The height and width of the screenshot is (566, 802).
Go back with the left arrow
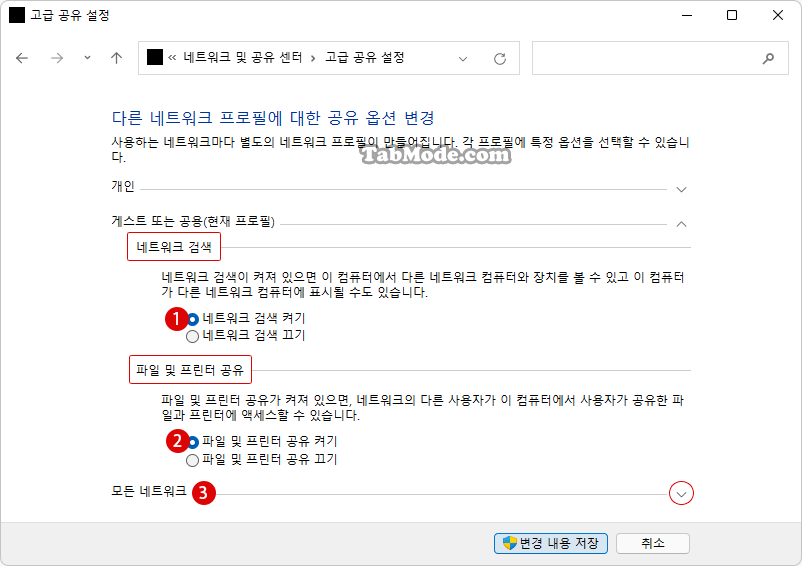22,58
